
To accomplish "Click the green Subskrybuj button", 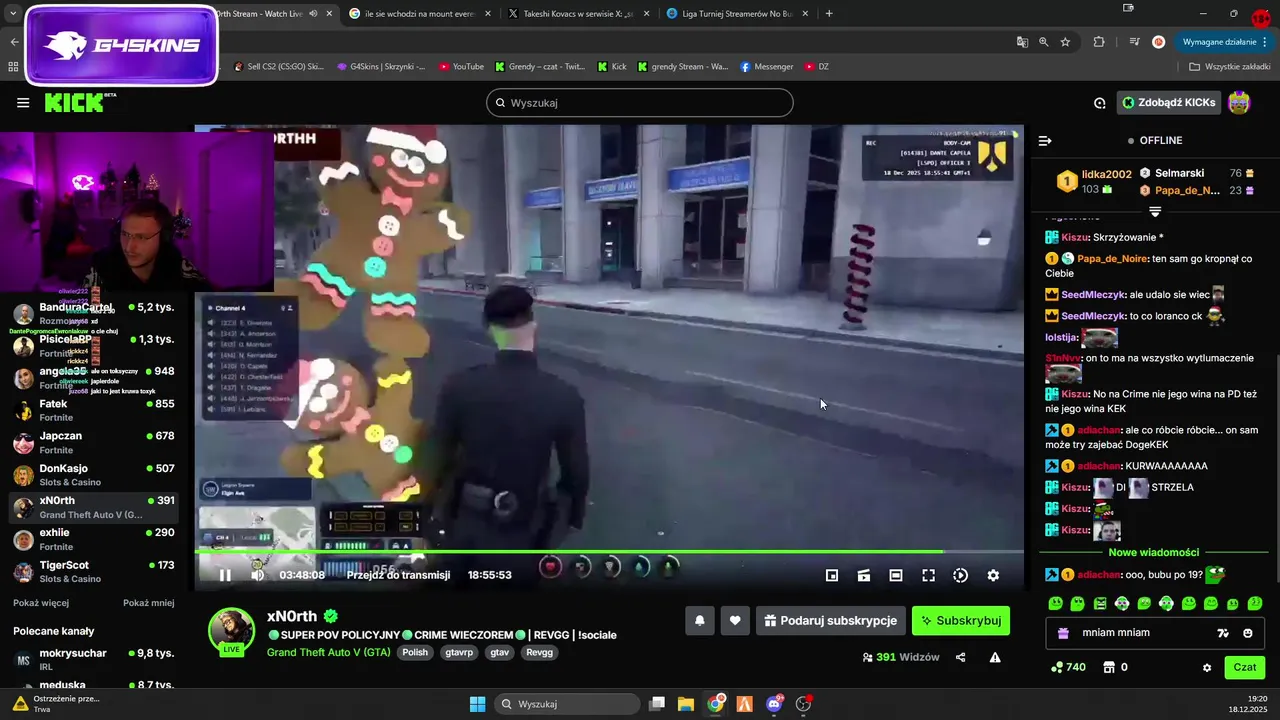I will (x=961, y=621).
